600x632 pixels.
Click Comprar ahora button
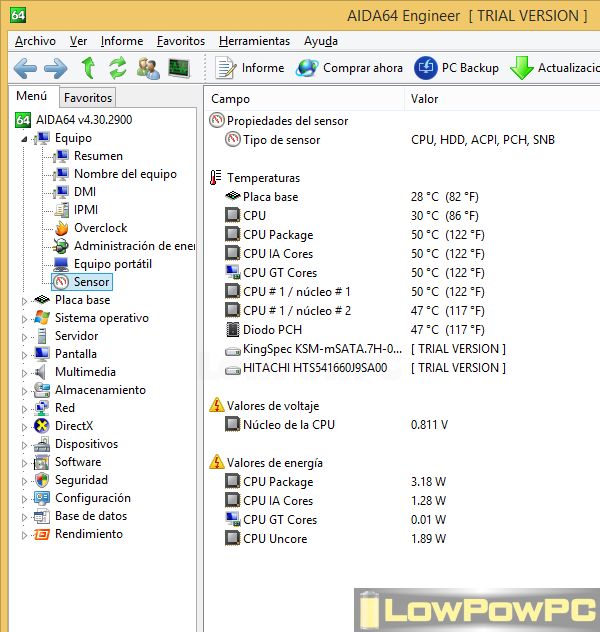click(349, 68)
